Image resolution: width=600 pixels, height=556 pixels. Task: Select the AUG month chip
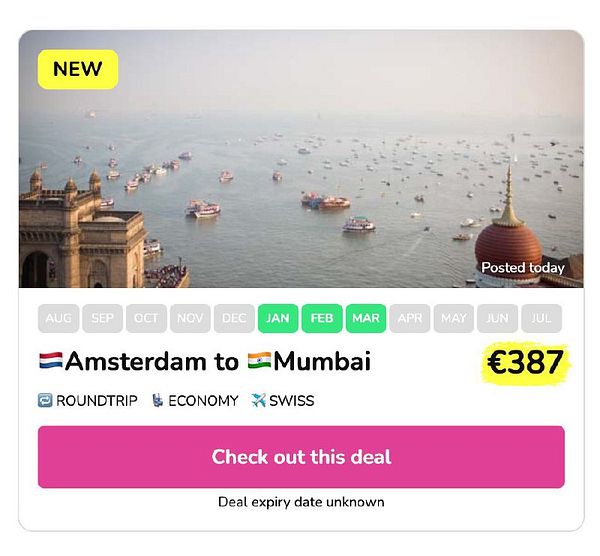click(x=59, y=318)
